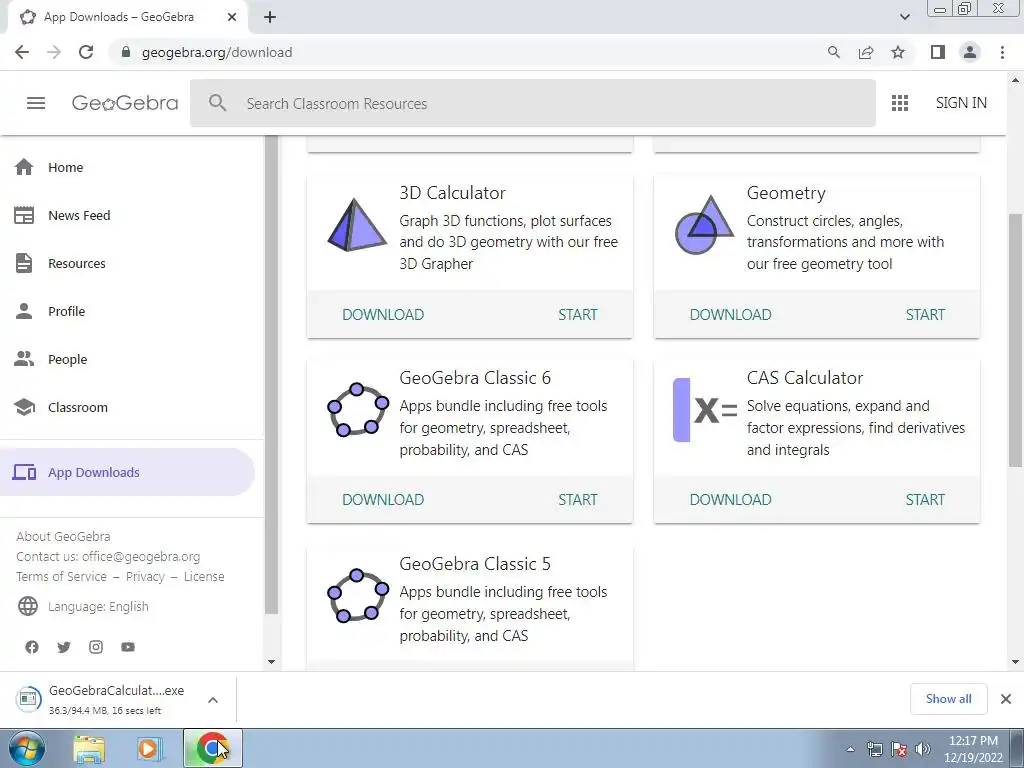Open About GeoGebra link
Screen dimensions: 1024x768
coord(63,536)
